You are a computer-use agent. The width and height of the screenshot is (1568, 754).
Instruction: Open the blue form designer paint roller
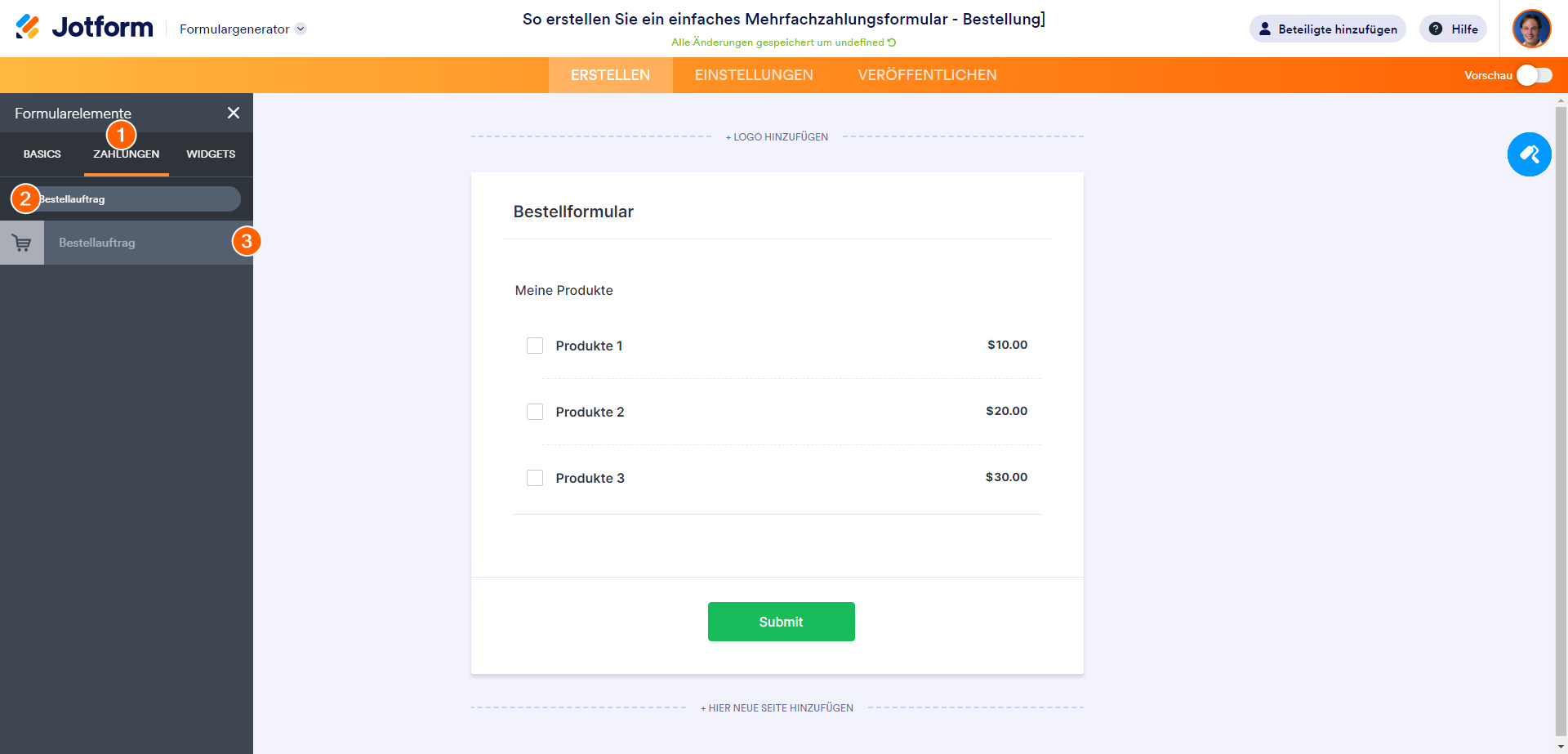point(1529,154)
